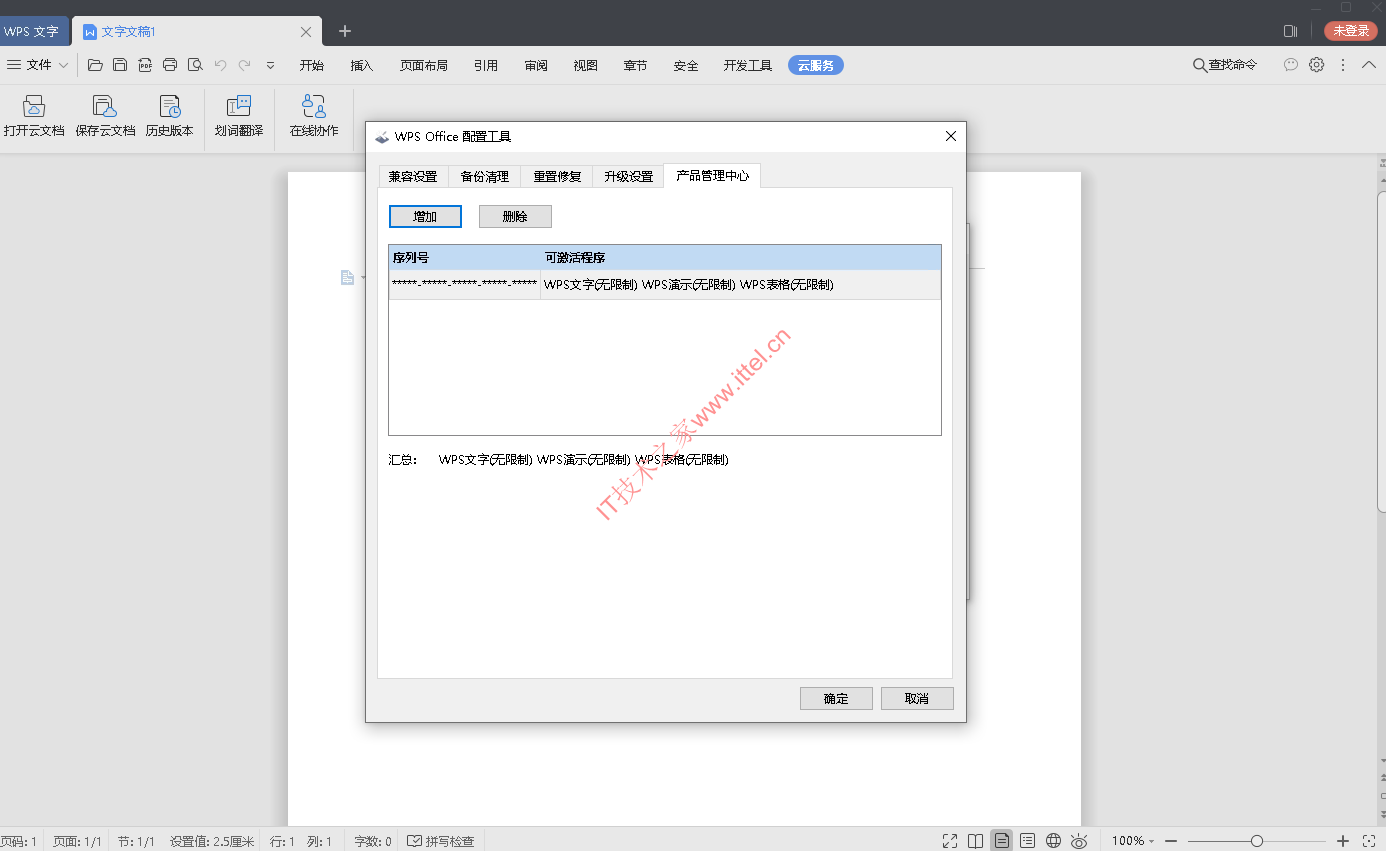Click the feedback chat bubble icon
The height and width of the screenshot is (851, 1386).
tap(1291, 65)
